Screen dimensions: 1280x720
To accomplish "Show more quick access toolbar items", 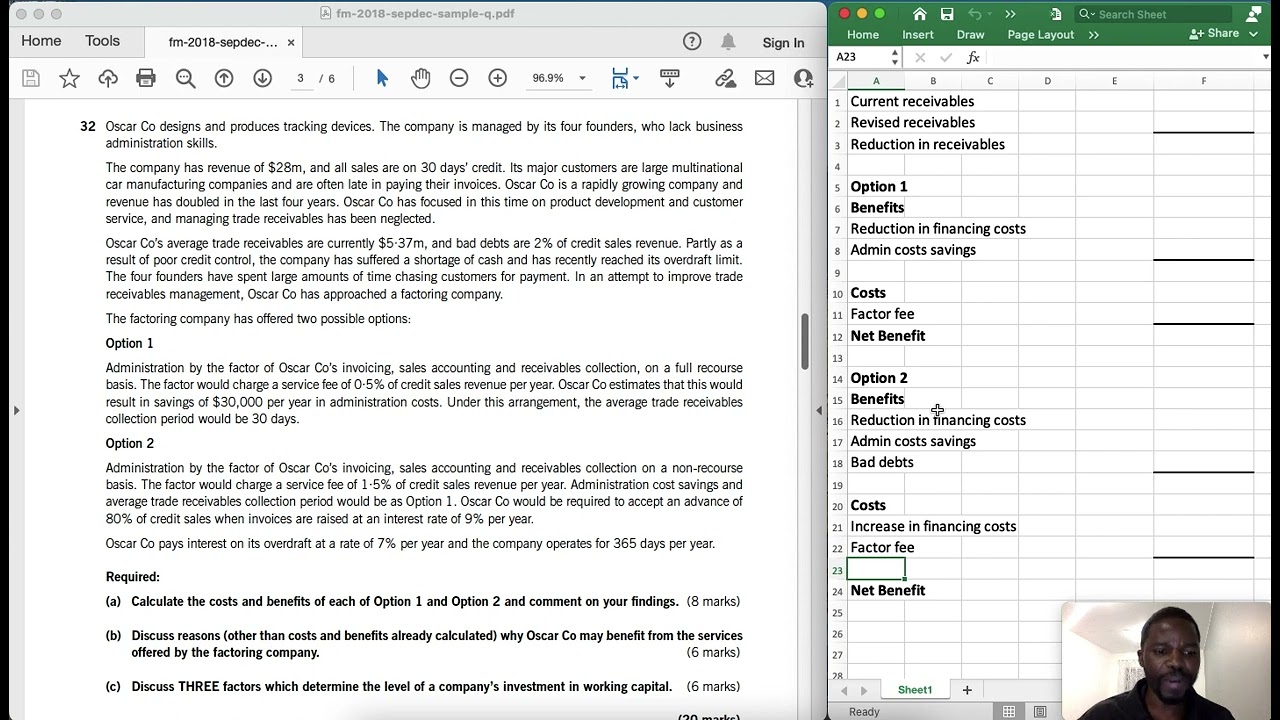I will 1010,14.
